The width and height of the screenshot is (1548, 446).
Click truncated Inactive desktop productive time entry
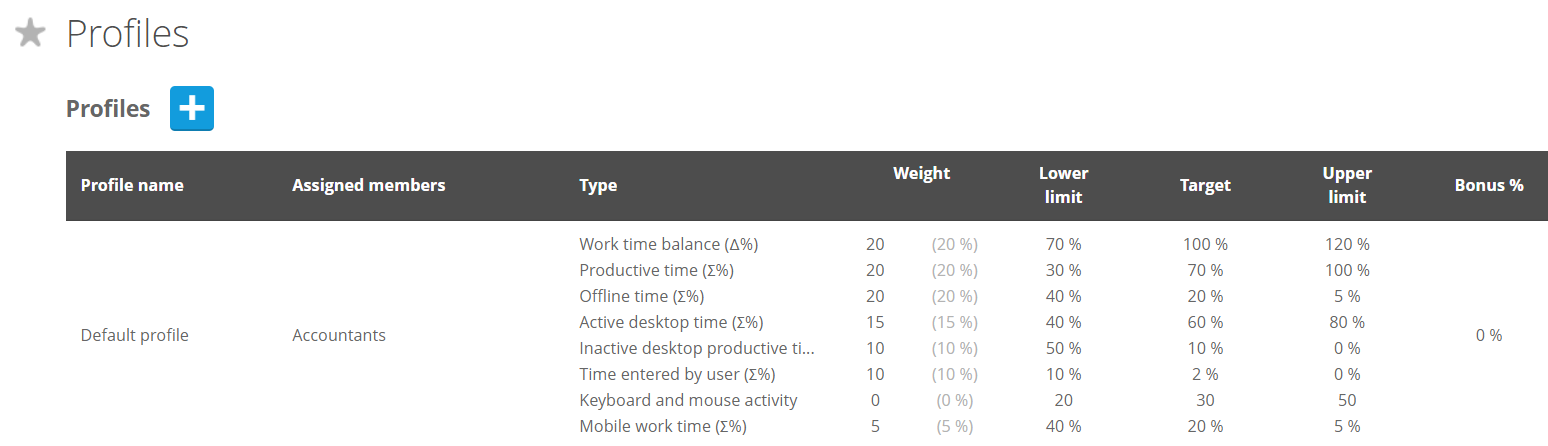[x=697, y=348]
